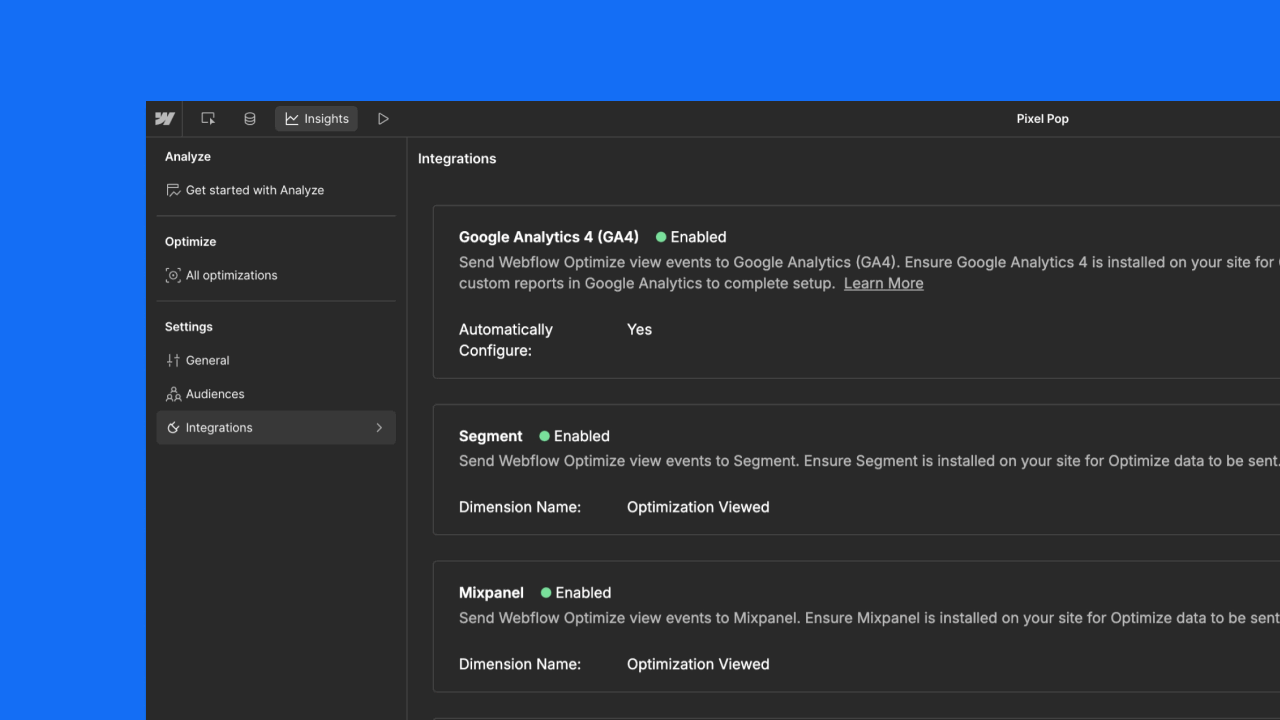The height and width of the screenshot is (720, 1280).
Task: Click the Mixpanel green Enabled status dot
Action: (x=546, y=593)
